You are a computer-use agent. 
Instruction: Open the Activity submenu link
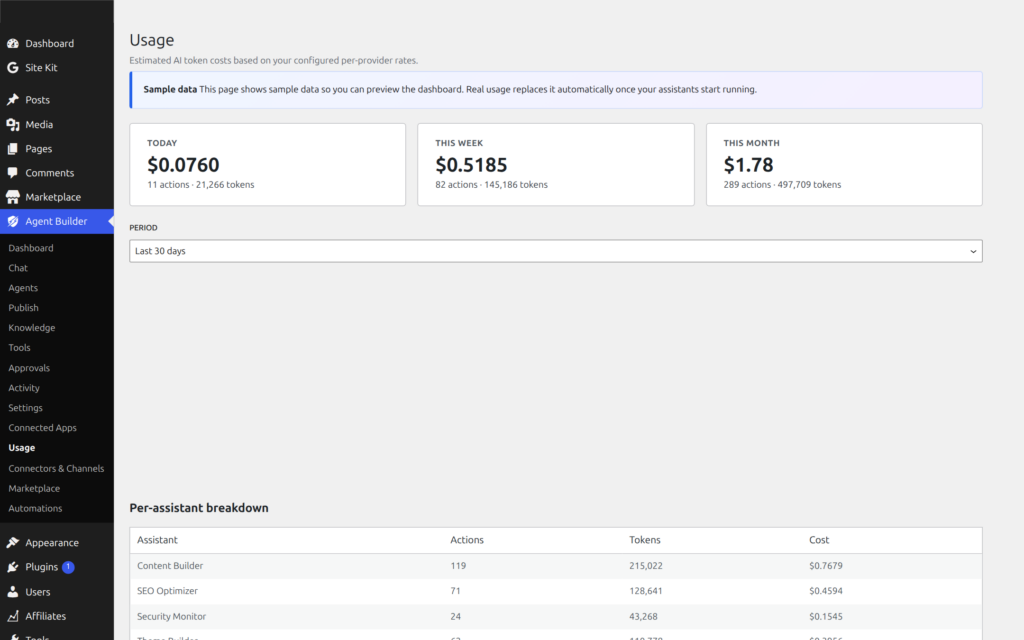[x=24, y=388]
